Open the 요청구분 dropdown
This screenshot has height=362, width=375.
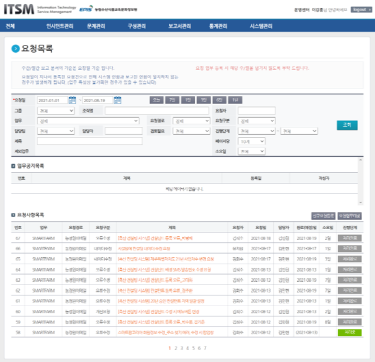pos(257,121)
